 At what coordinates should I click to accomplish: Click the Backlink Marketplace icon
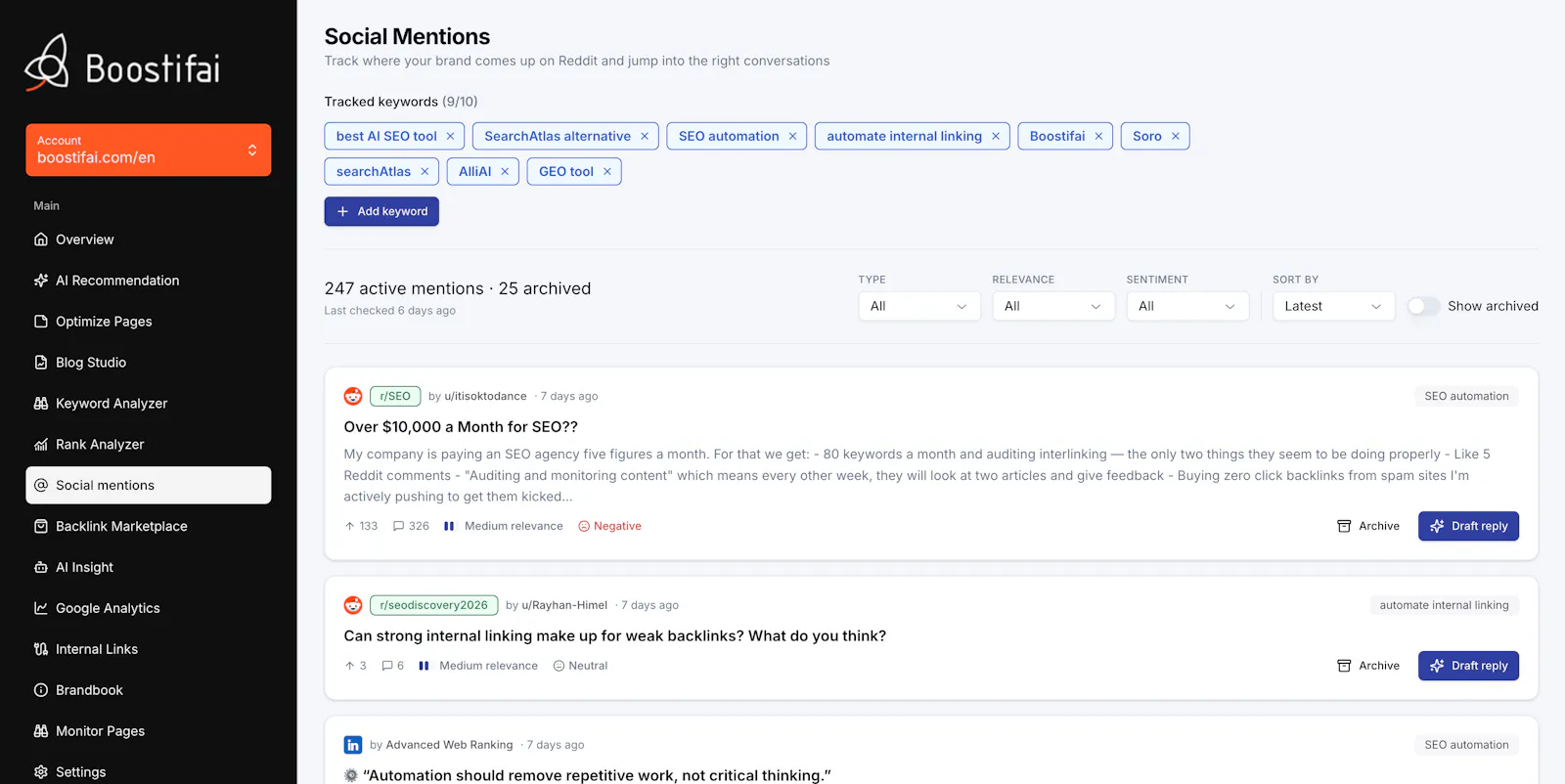pos(41,526)
